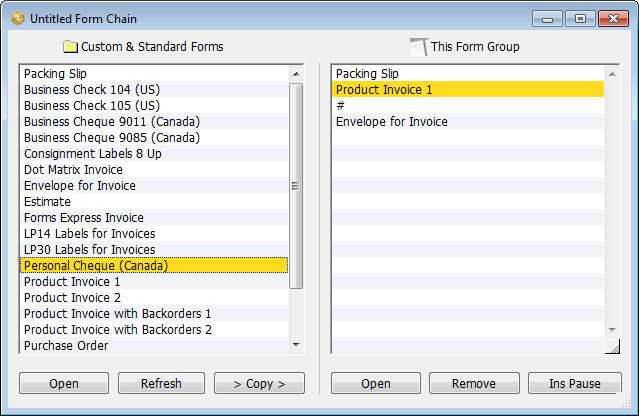Open the selected form in the left list
Image resolution: width=639 pixels, height=416 pixels.
point(64,383)
